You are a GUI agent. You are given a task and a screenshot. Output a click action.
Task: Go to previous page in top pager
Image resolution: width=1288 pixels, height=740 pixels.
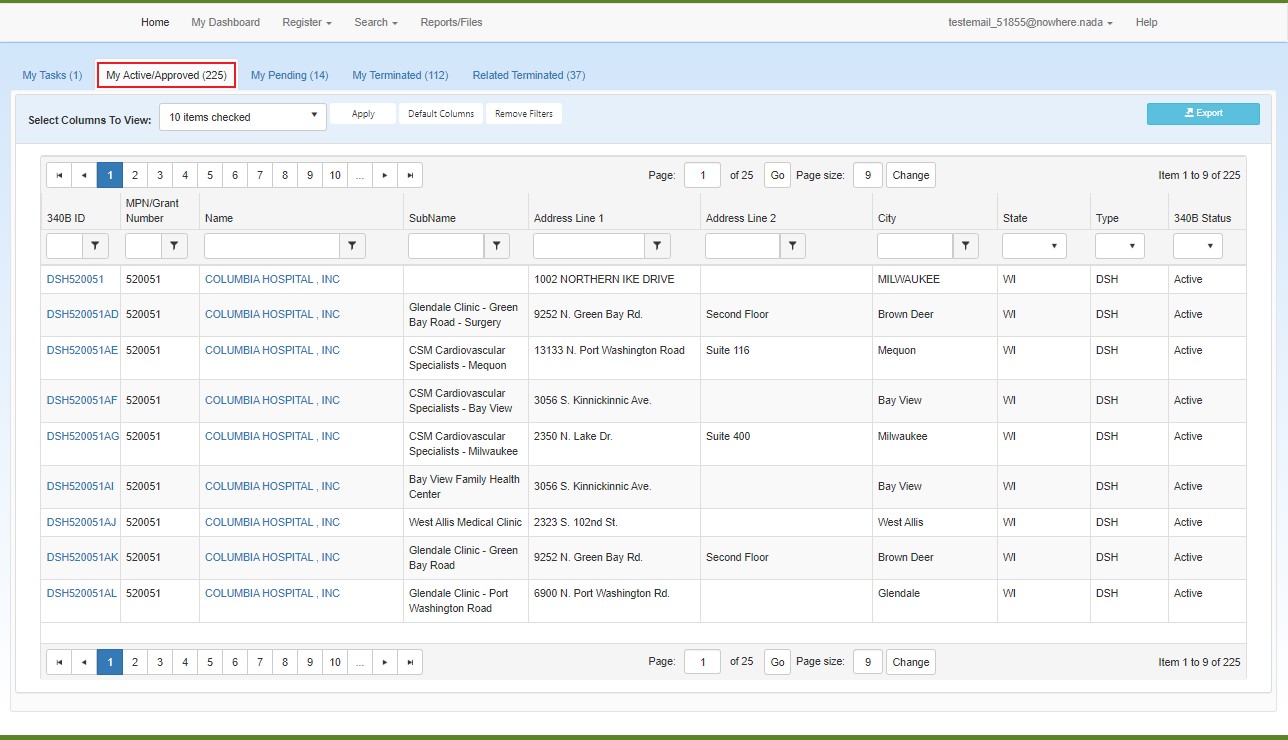[84, 175]
